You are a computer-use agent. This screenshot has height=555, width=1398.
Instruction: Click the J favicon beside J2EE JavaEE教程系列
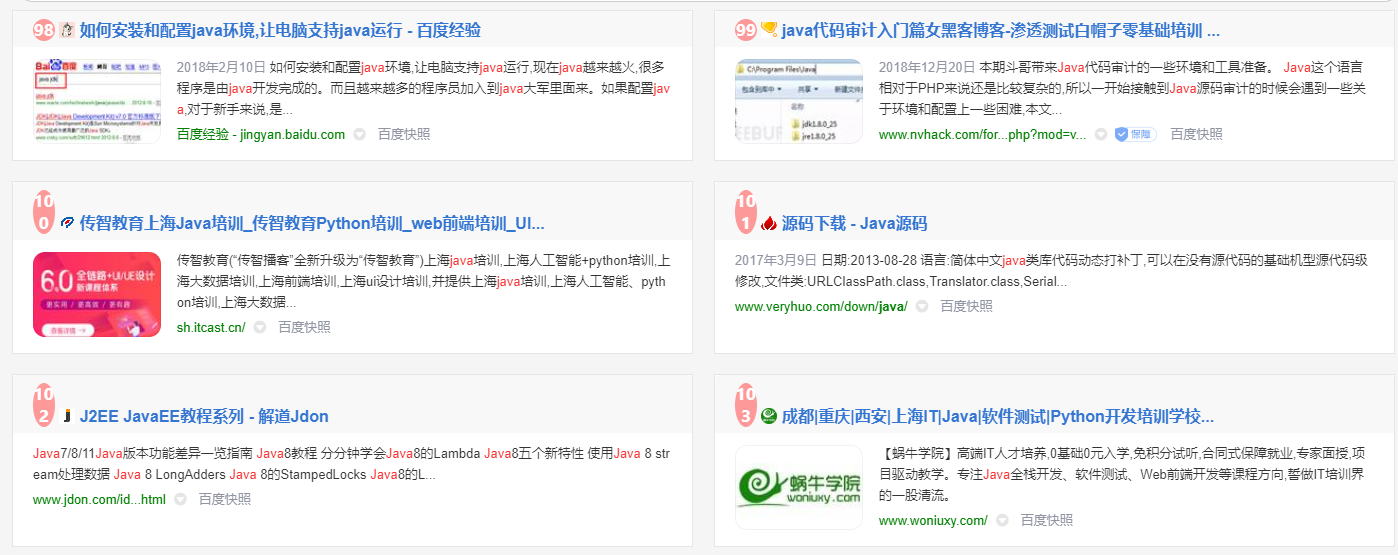pos(67,416)
